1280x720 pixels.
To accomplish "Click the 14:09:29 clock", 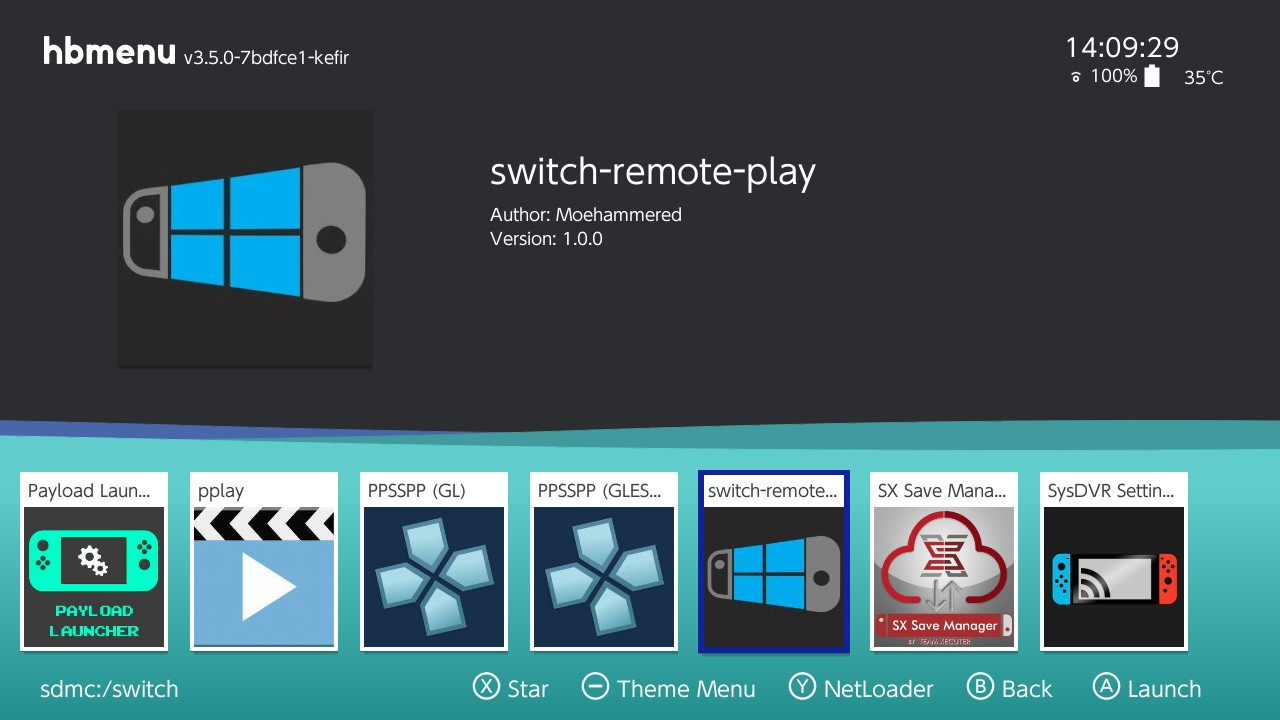I will 1122,47.
